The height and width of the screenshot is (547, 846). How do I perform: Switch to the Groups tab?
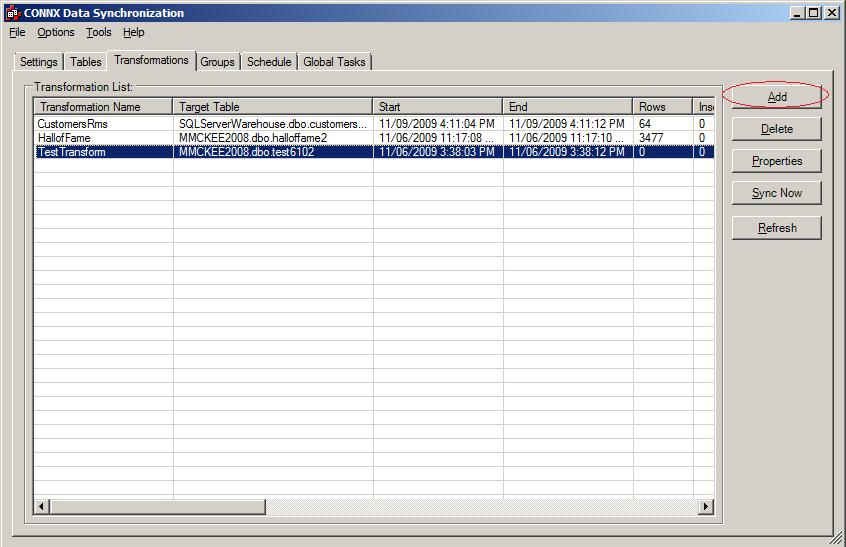(x=217, y=62)
